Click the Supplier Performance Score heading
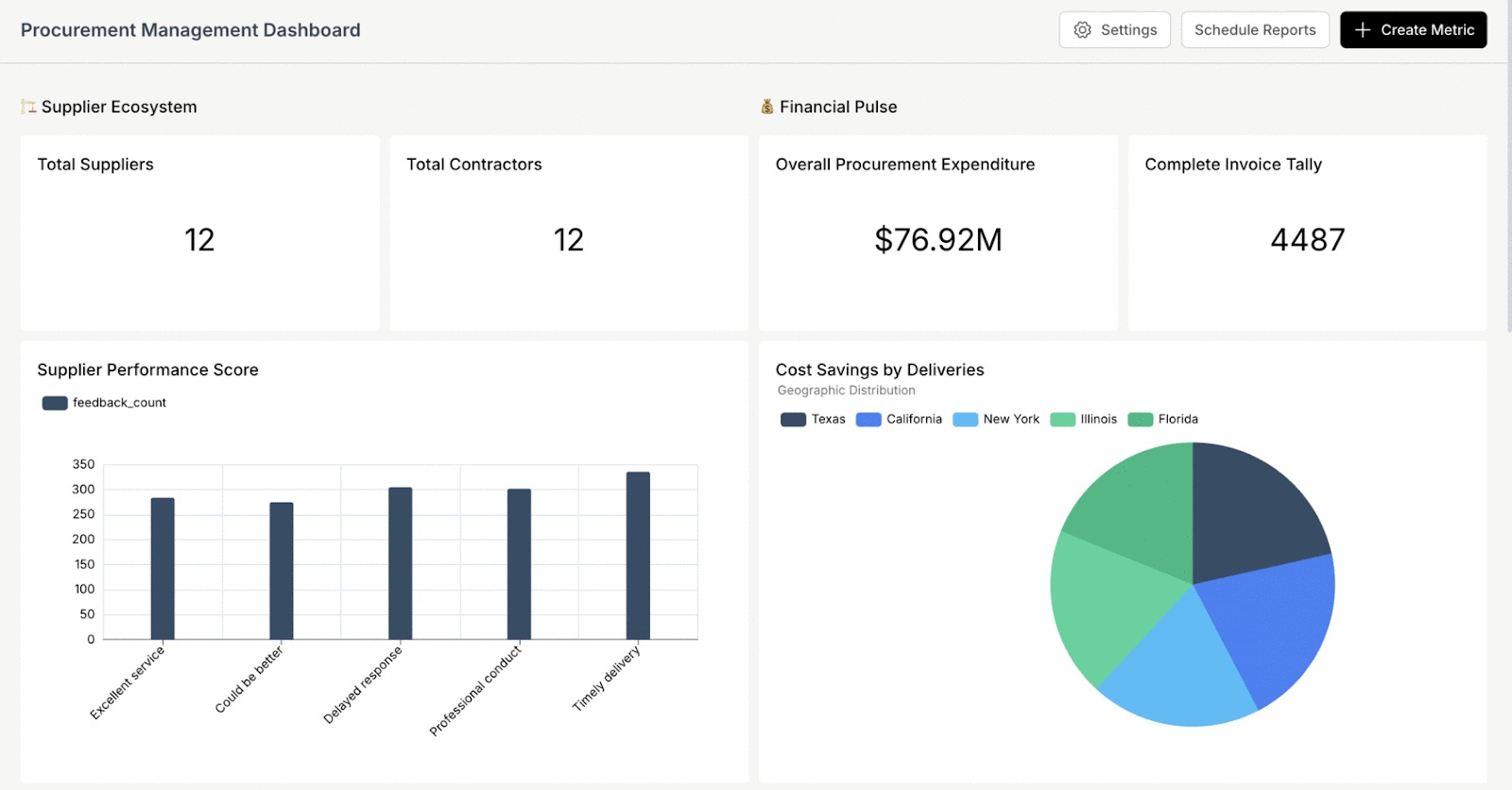This screenshot has width=1512, height=790. pos(147,369)
